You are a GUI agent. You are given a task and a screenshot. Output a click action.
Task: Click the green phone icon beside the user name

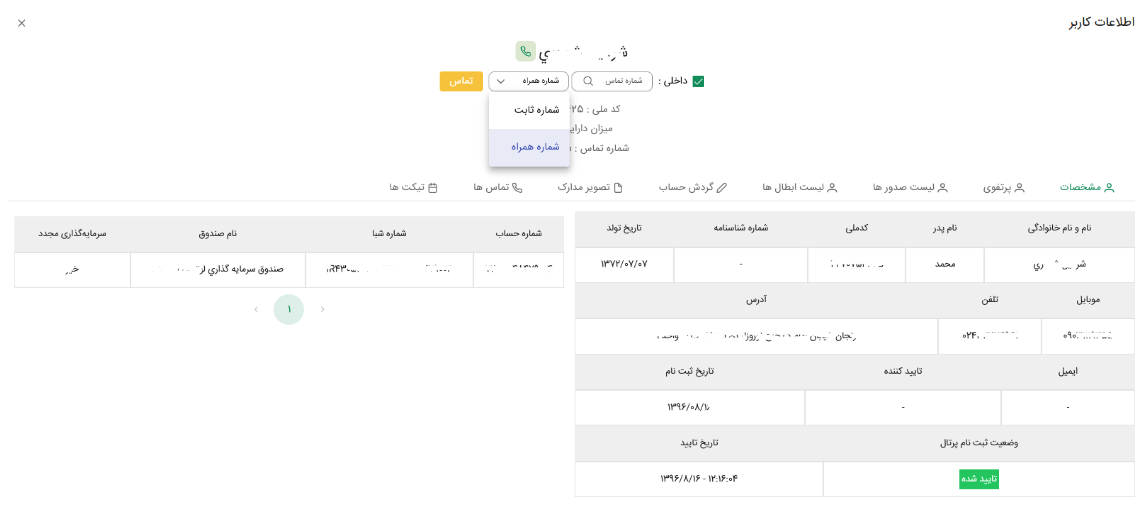pos(525,51)
